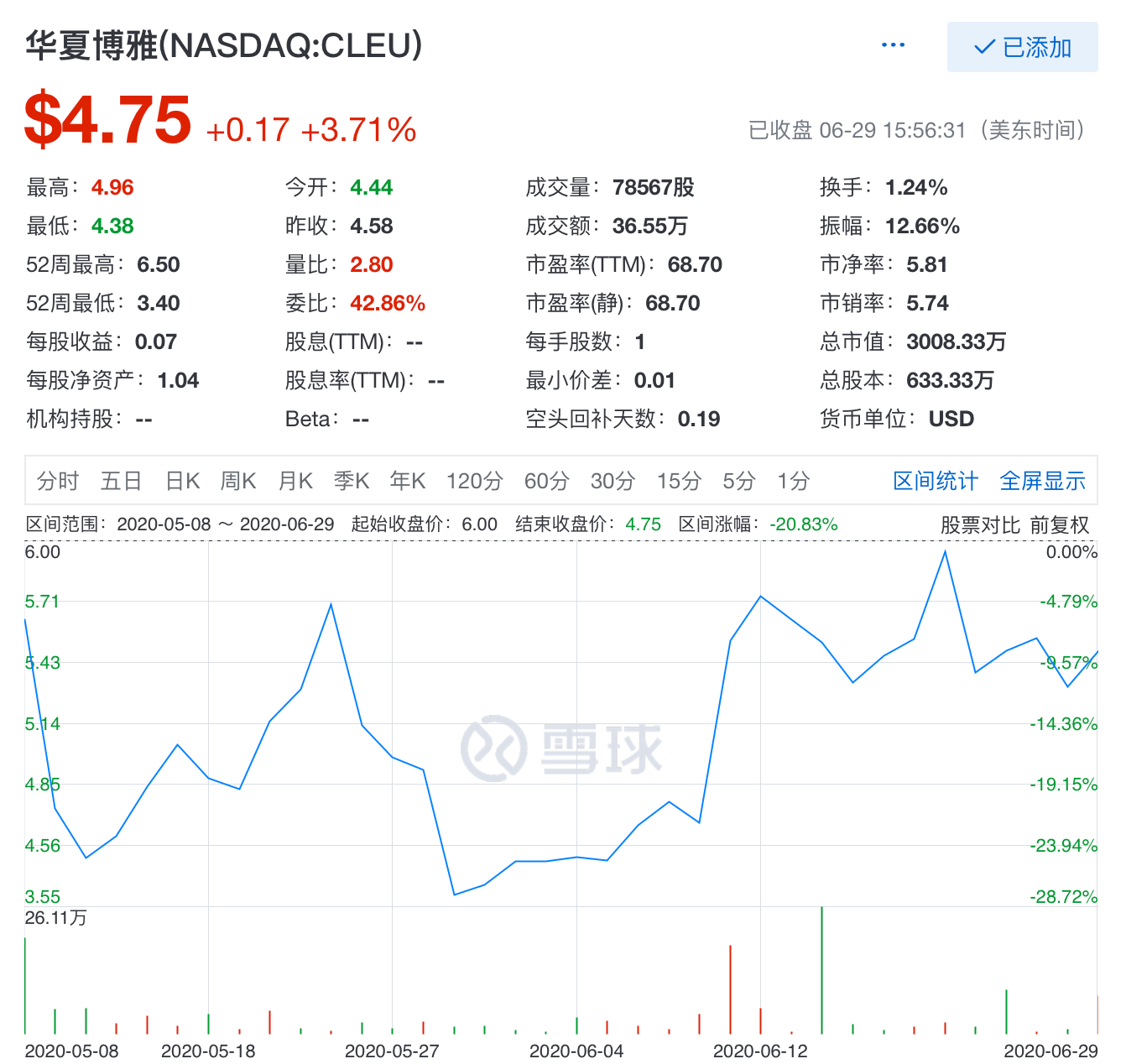Viewport: 1126px width, 1064px height.
Task: Click 全屏显示 fullscreen link
Action: click(1043, 481)
